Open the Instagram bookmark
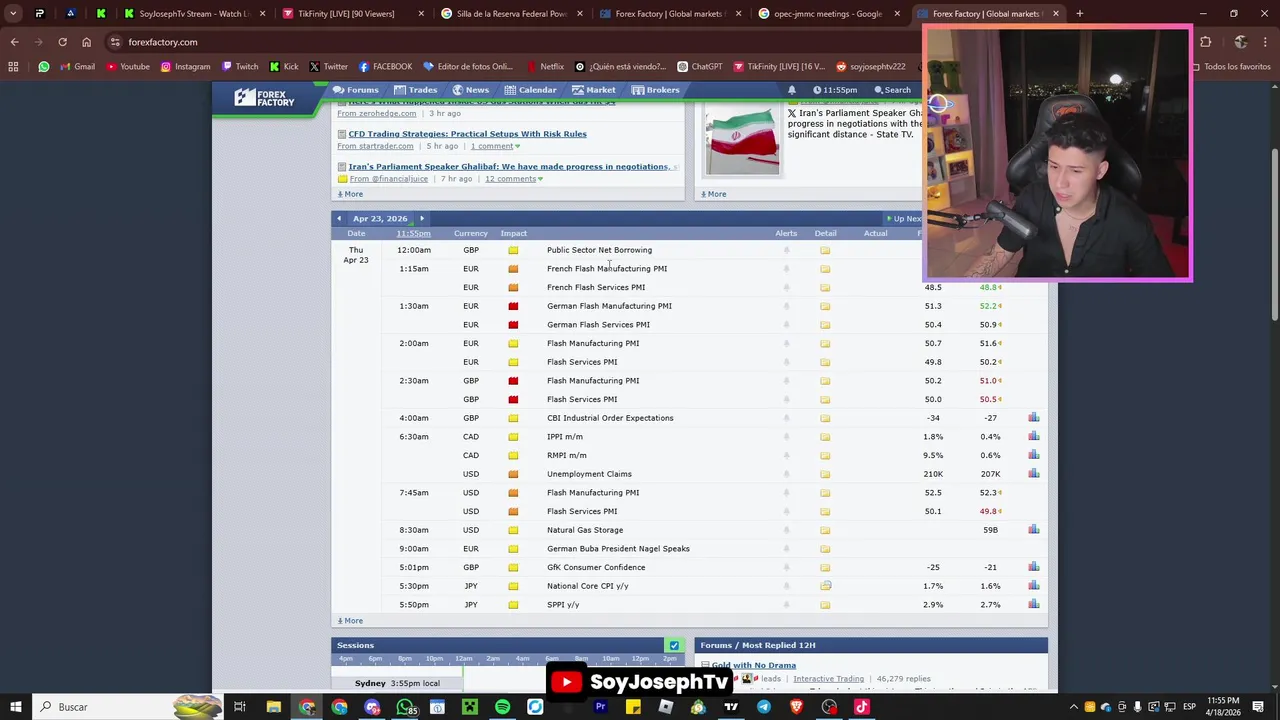The image size is (1280, 720). pos(185,67)
